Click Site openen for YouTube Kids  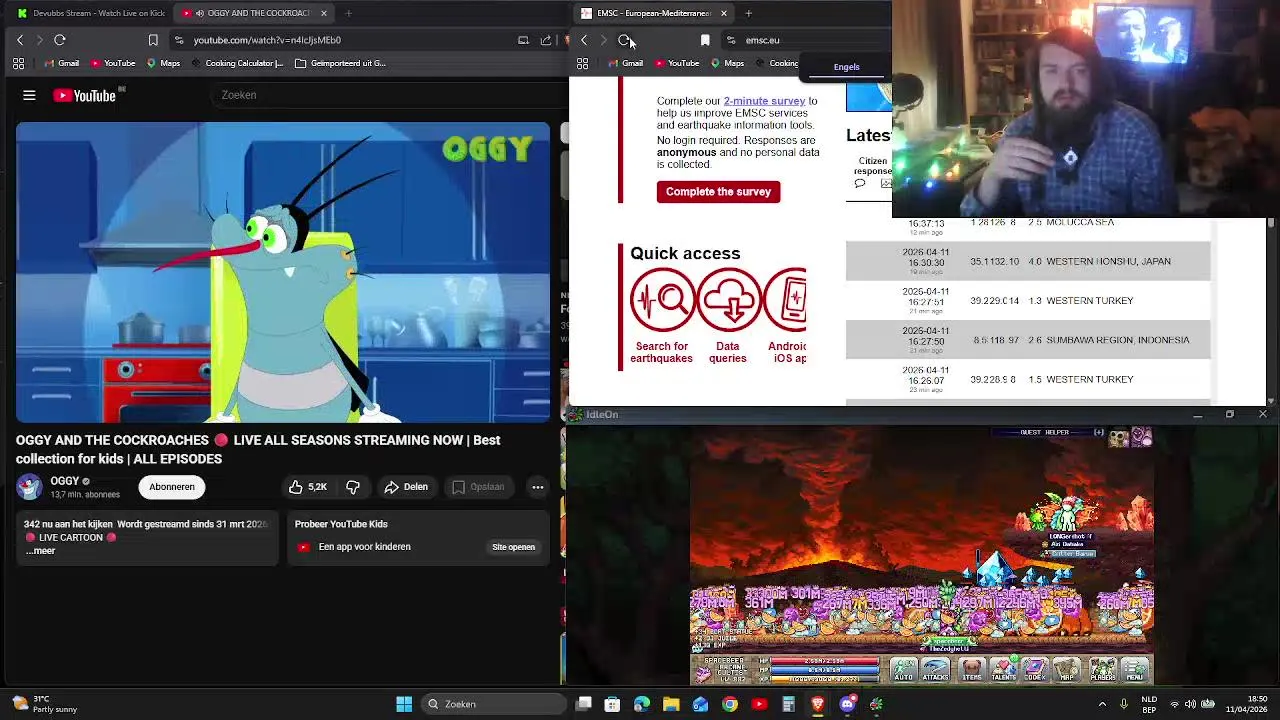click(x=513, y=547)
